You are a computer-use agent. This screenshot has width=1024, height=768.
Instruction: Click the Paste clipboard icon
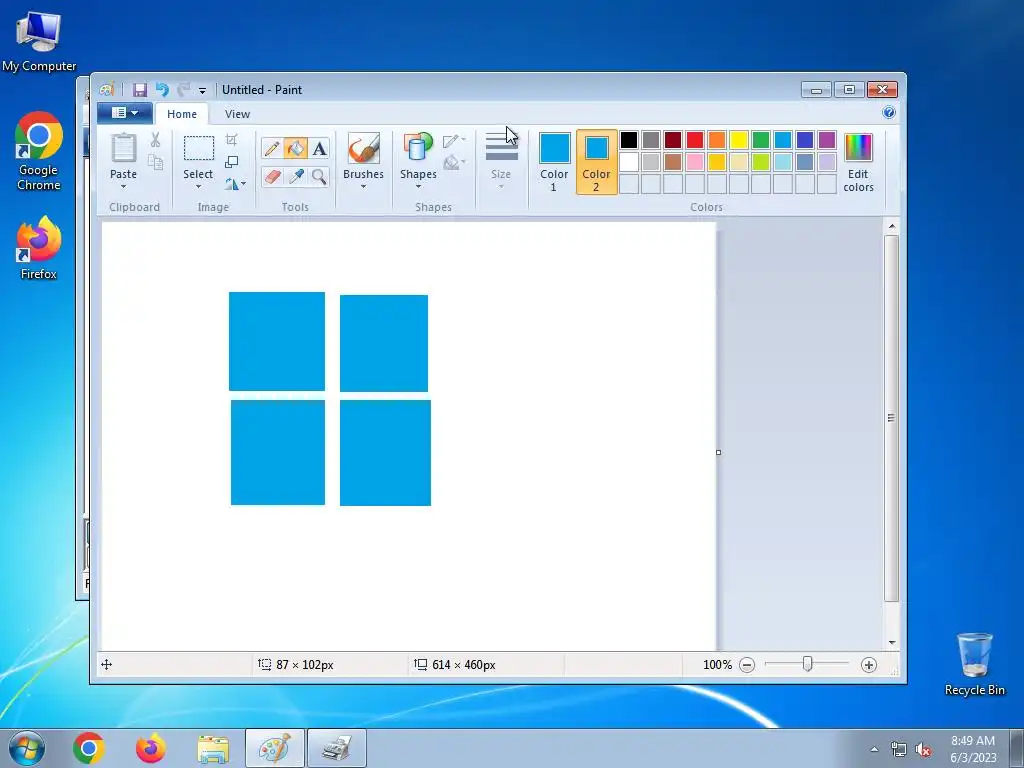coord(123,148)
